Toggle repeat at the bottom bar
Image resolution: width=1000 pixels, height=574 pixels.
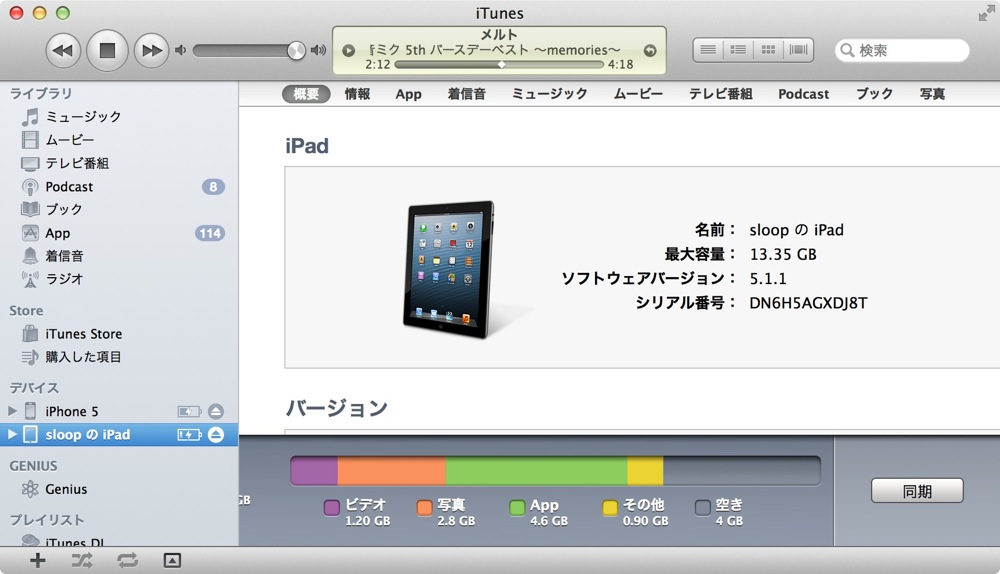(128, 561)
